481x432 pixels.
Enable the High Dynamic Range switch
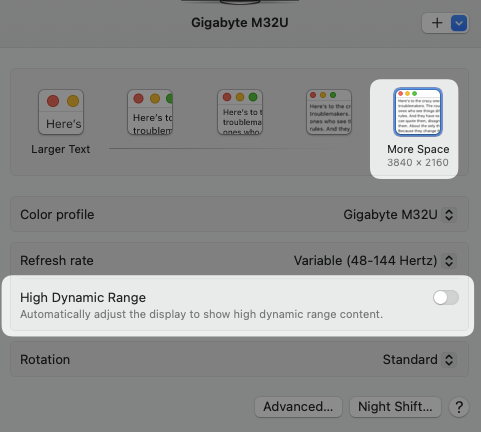click(x=446, y=297)
